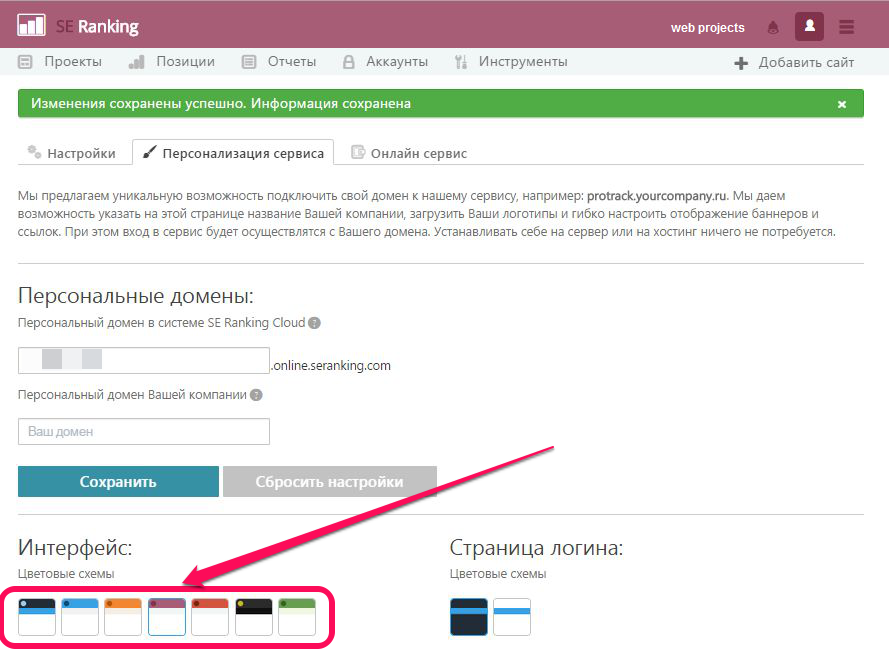Switch to the Настройки tab
Viewport: 889px width, 652px height.
coord(73,153)
